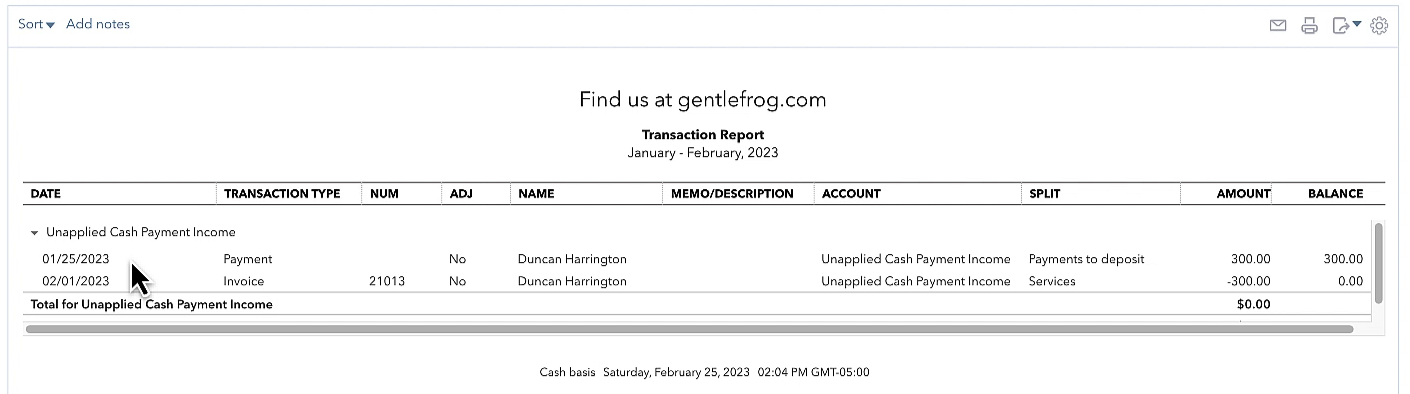The image size is (1410, 394).
Task: Click the Find us at gentlefrog.com header
Action: [x=702, y=100]
